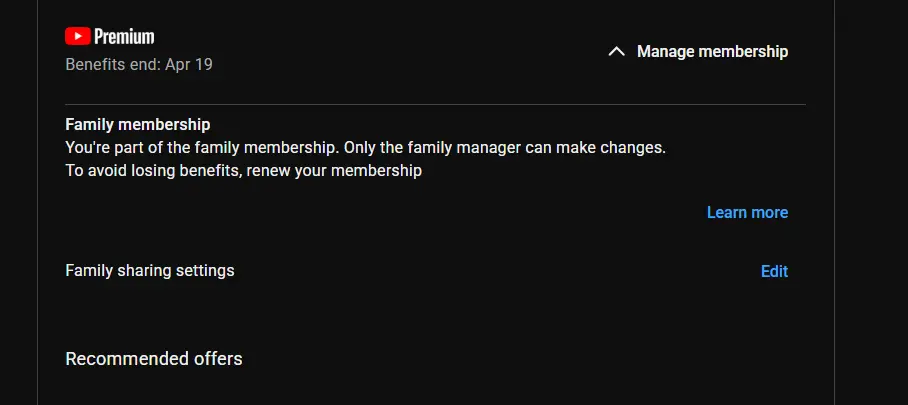This screenshot has width=908, height=405.
Task: Open the Learn more link
Action: coord(747,213)
